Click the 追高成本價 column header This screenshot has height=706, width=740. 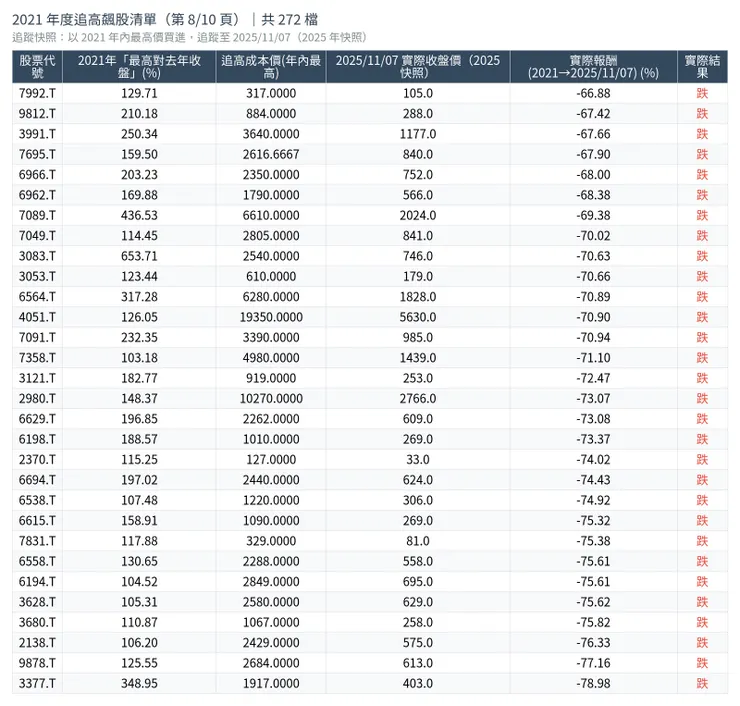(271, 67)
